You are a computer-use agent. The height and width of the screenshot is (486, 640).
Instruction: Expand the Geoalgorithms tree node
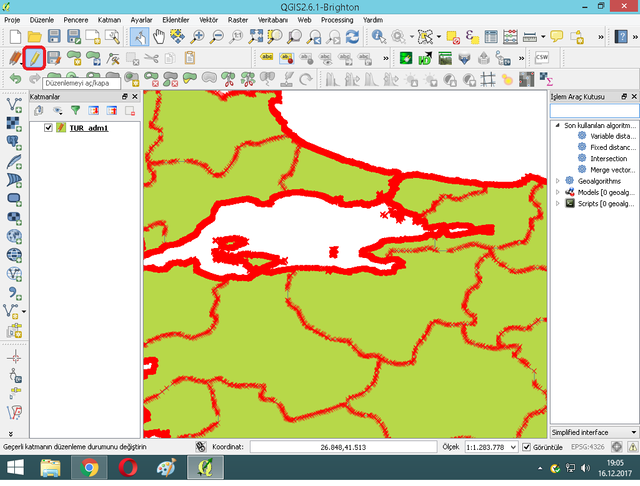(x=558, y=181)
